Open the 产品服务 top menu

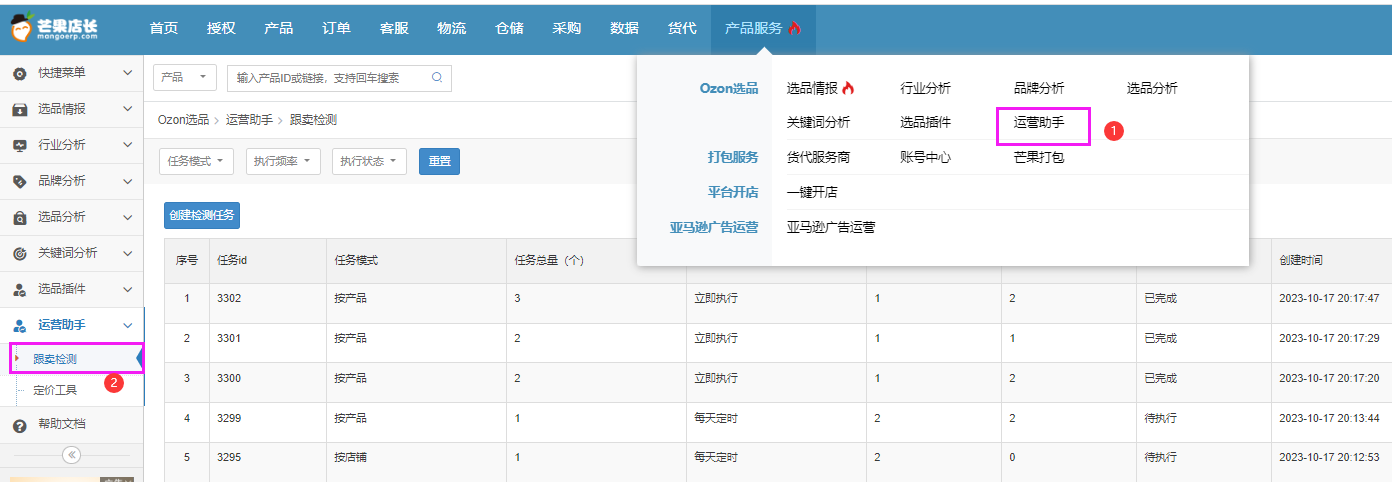click(763, 28)
